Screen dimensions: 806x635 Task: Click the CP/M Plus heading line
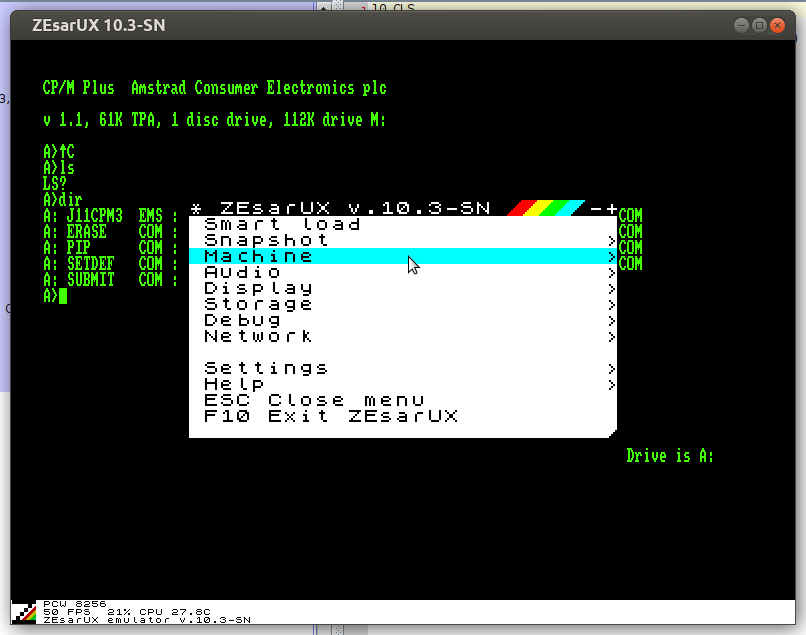[x=214, y=88]
